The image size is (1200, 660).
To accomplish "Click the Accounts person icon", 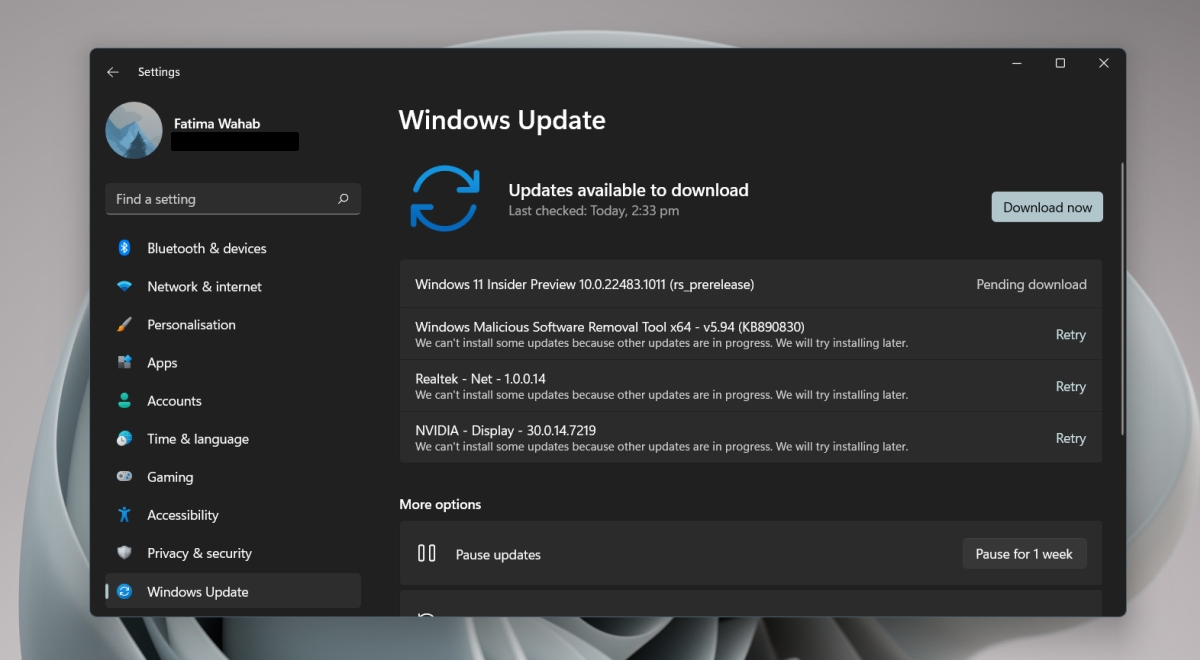I will pos(124,401).
